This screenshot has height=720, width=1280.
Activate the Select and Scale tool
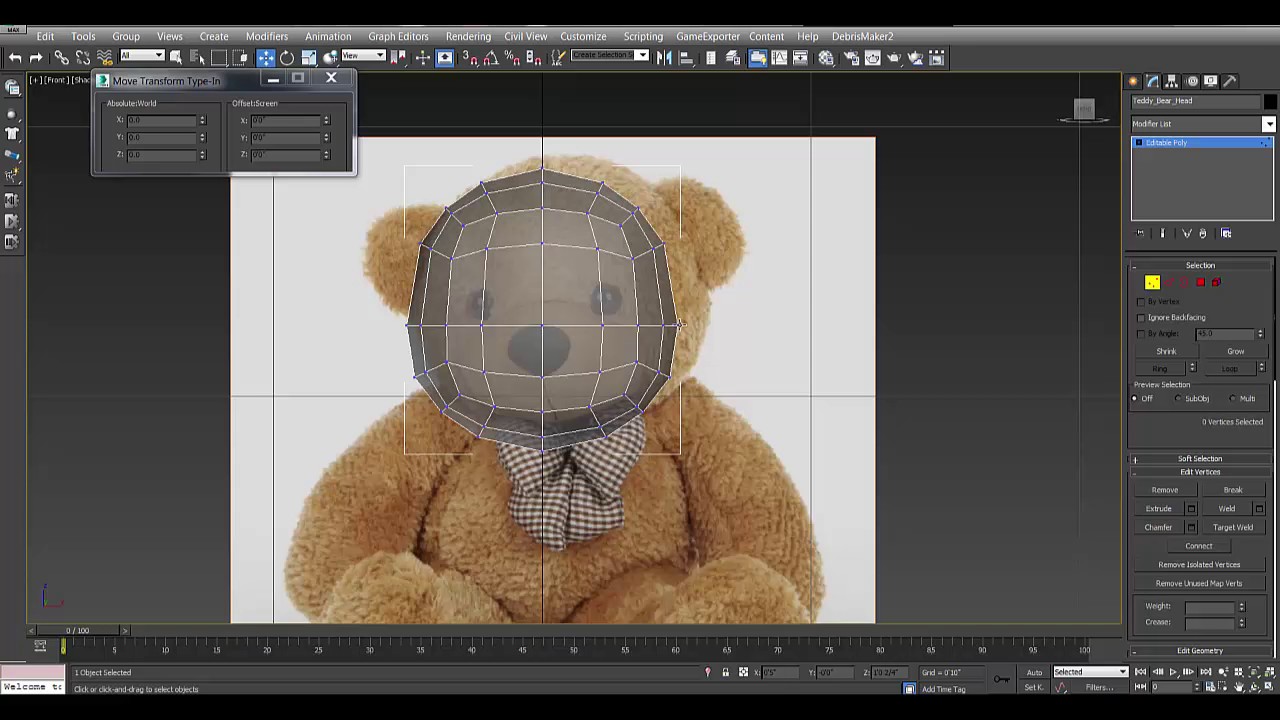(309, 58)
